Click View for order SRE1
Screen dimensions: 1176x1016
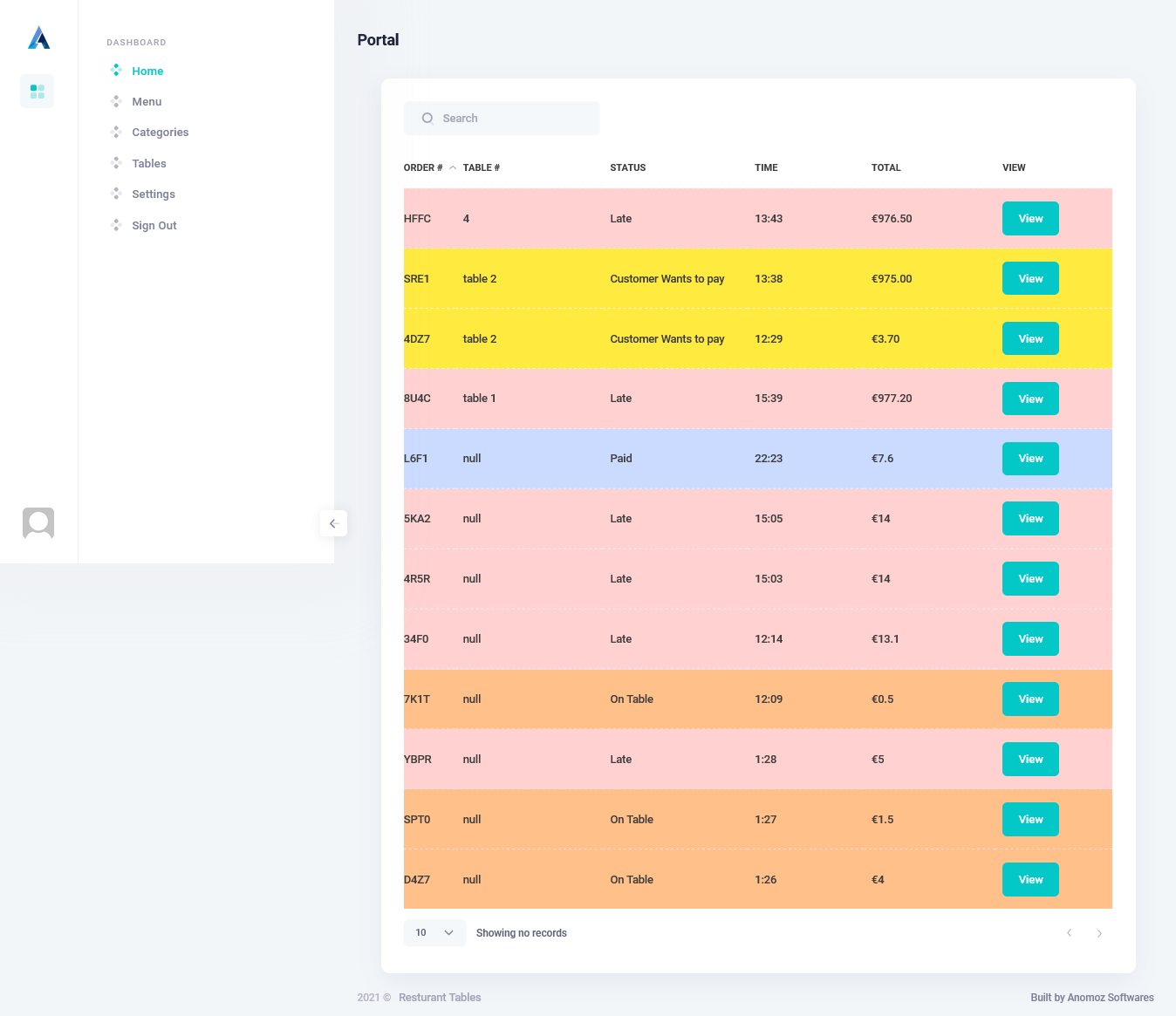pos(1029,279)
